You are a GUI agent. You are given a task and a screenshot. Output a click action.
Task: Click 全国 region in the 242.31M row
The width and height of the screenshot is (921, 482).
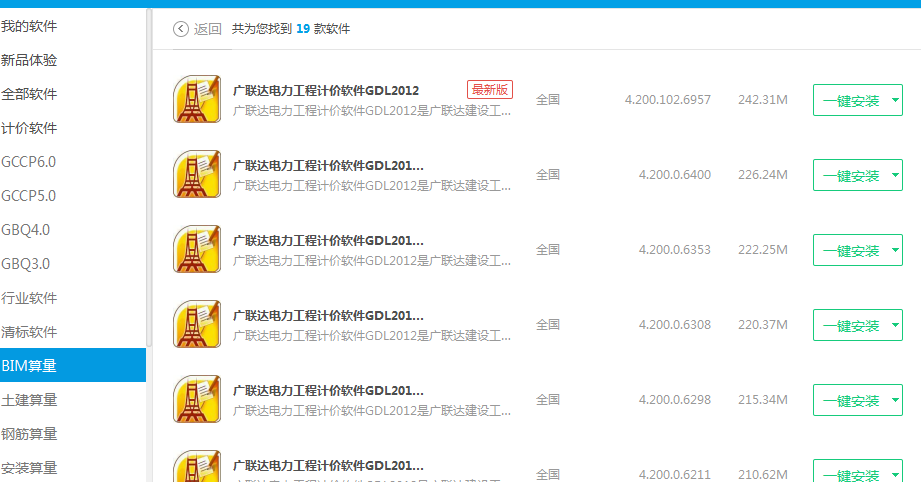point(548,100)
